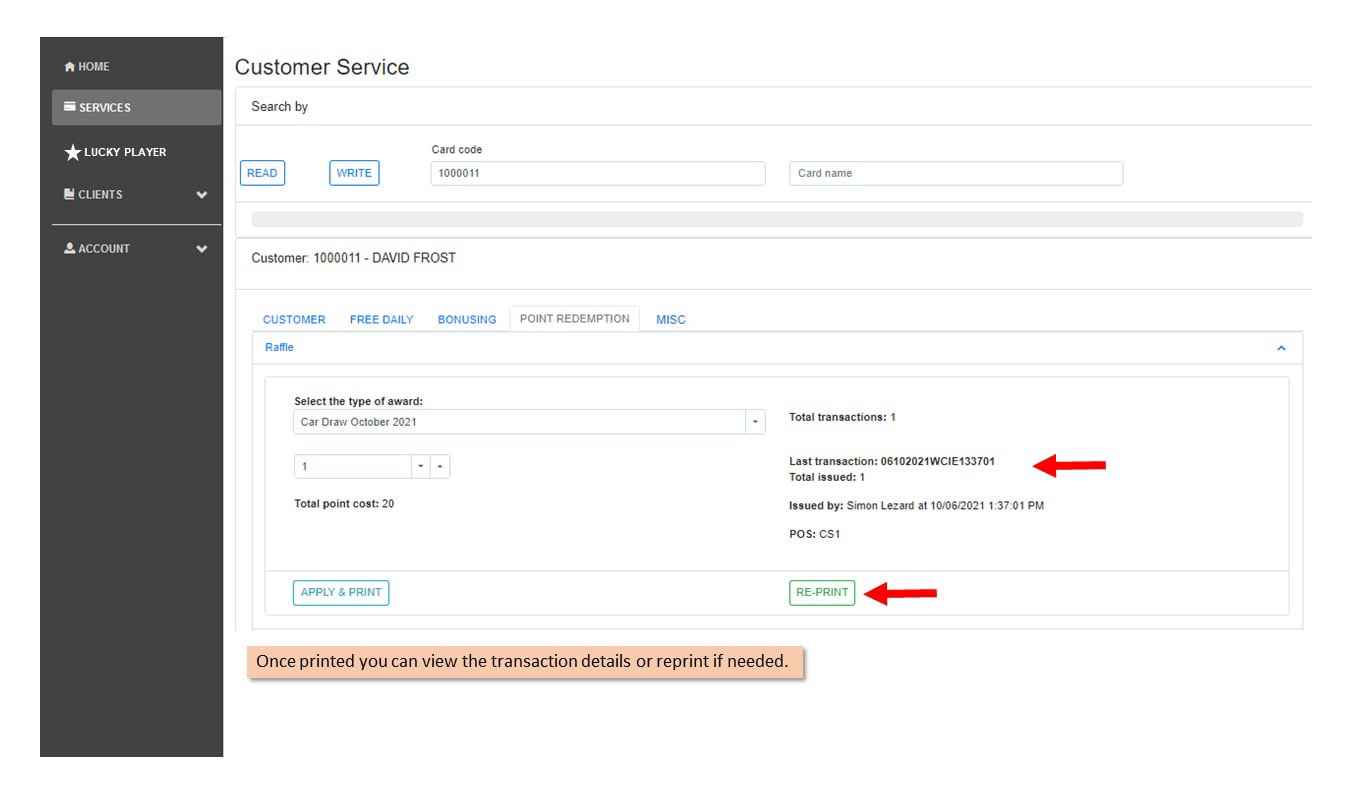Decrease quantity with down stepper arrow
1361x794 pixels.
click(x=421, y=467)
